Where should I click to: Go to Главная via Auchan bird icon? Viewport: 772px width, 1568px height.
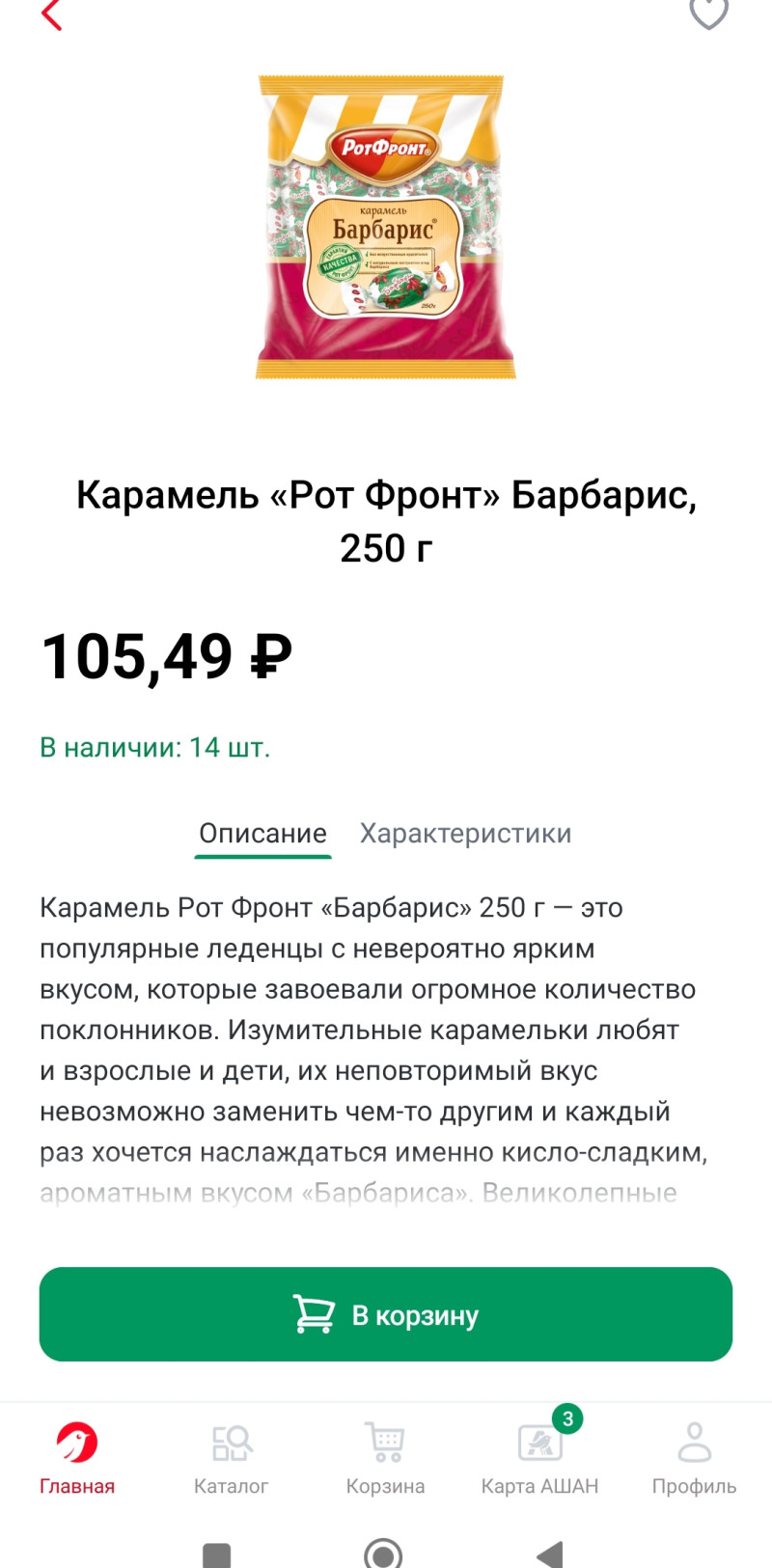click(x=76, y=1443)
